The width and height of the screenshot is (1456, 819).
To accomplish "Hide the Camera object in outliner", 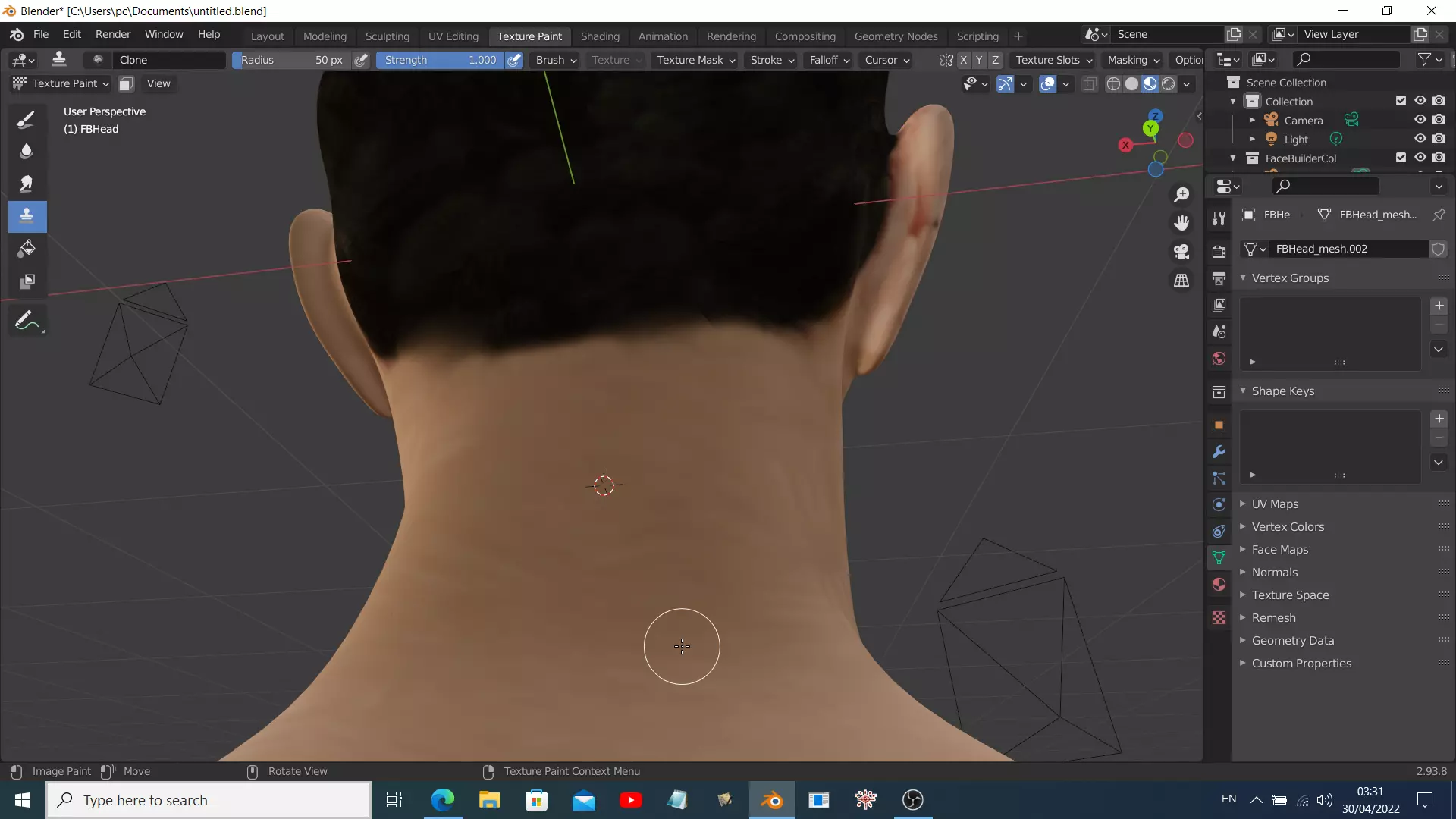I will click(1420, 120).
